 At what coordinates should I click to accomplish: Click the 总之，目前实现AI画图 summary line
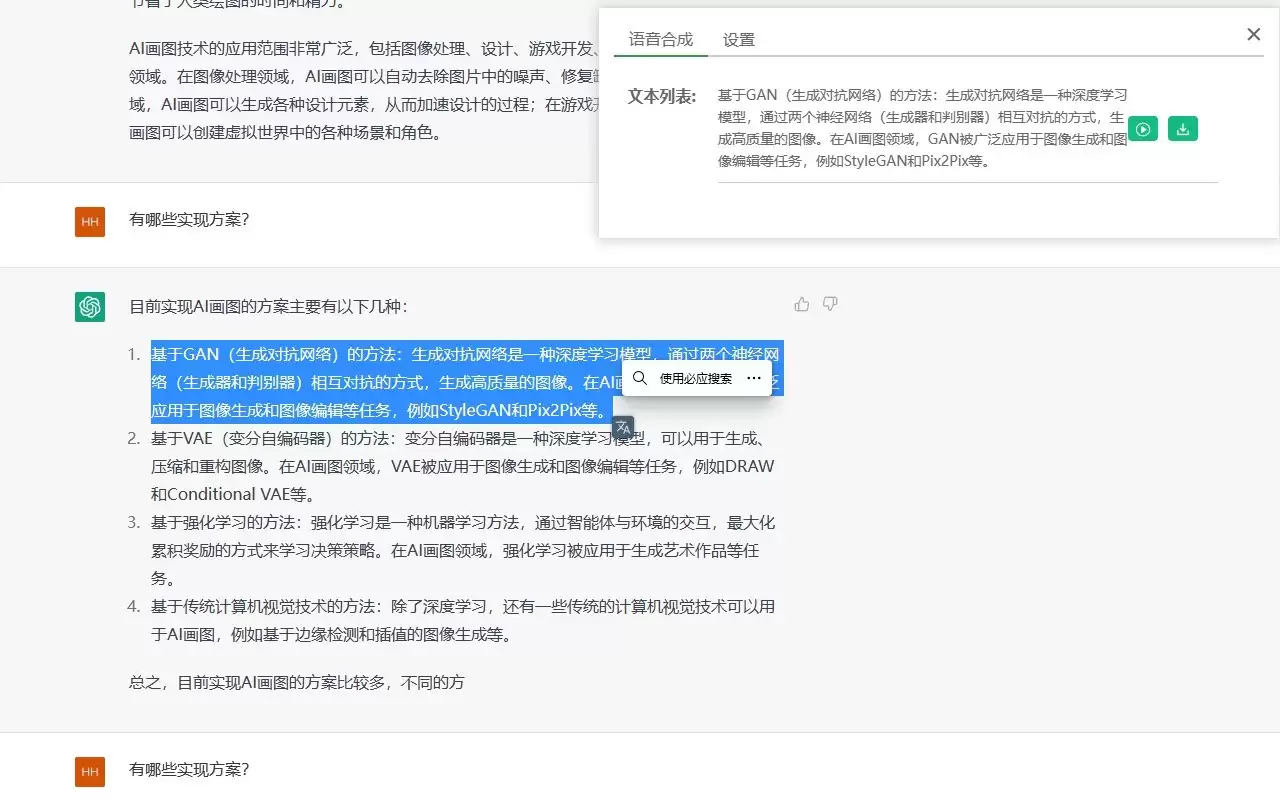297,683
